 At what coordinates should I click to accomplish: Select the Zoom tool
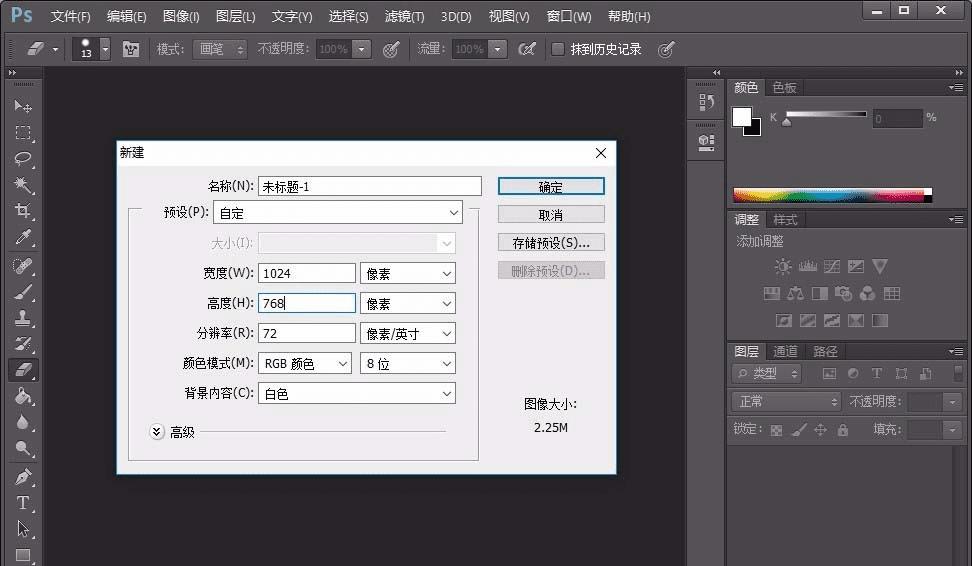coord(23,449)
